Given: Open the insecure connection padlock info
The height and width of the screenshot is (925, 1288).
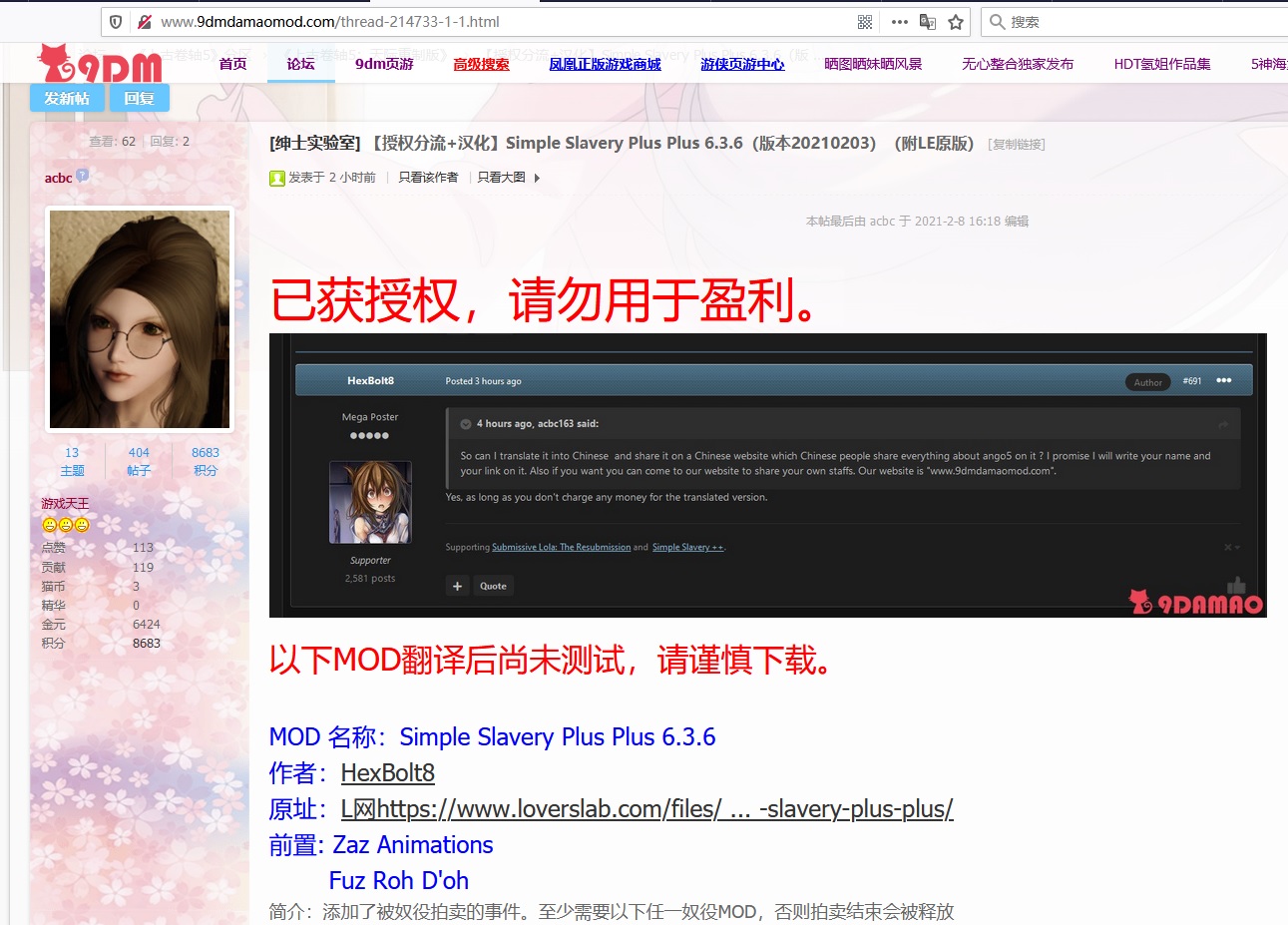Looking at the screenshot, I should 144,21.
